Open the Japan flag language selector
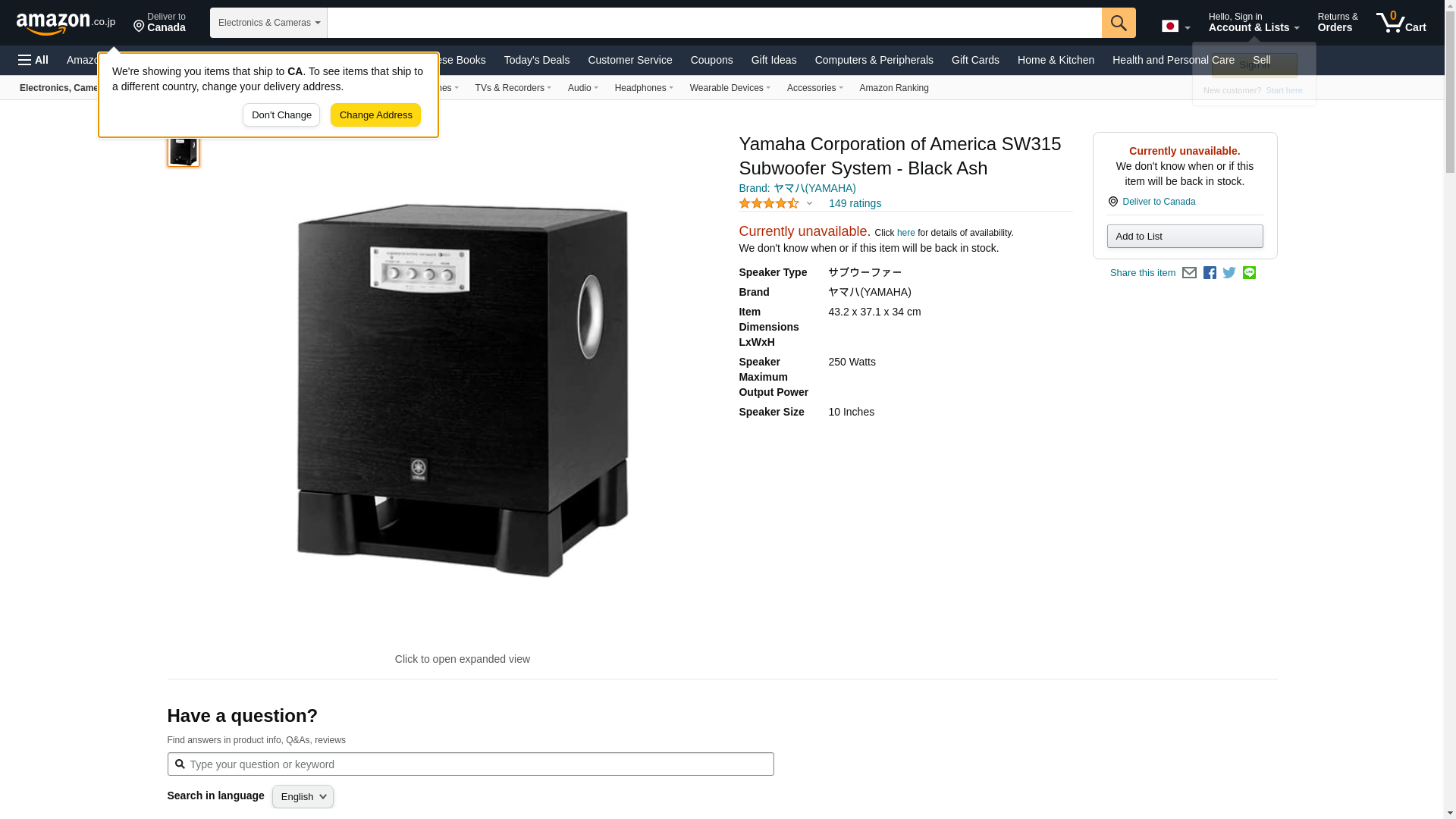The width and height of the screenshot is (1456, 819). point(1175,26)
